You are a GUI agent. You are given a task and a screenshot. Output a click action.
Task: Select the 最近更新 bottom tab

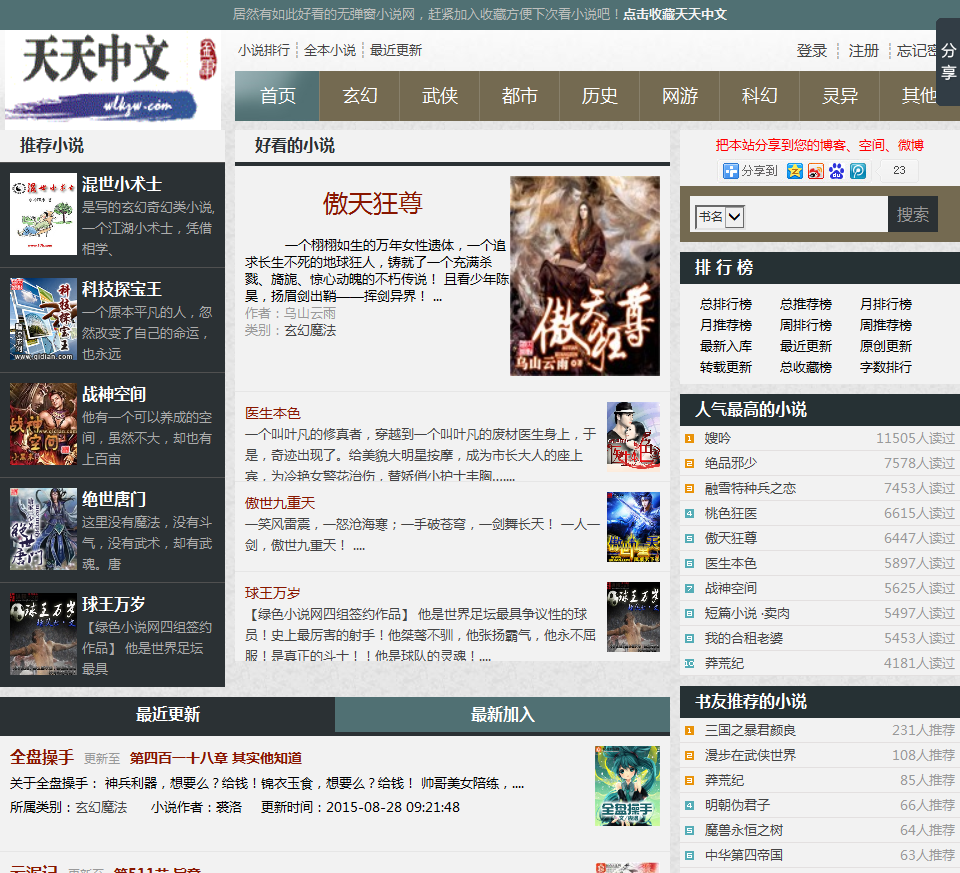click(x=168, y=714)
